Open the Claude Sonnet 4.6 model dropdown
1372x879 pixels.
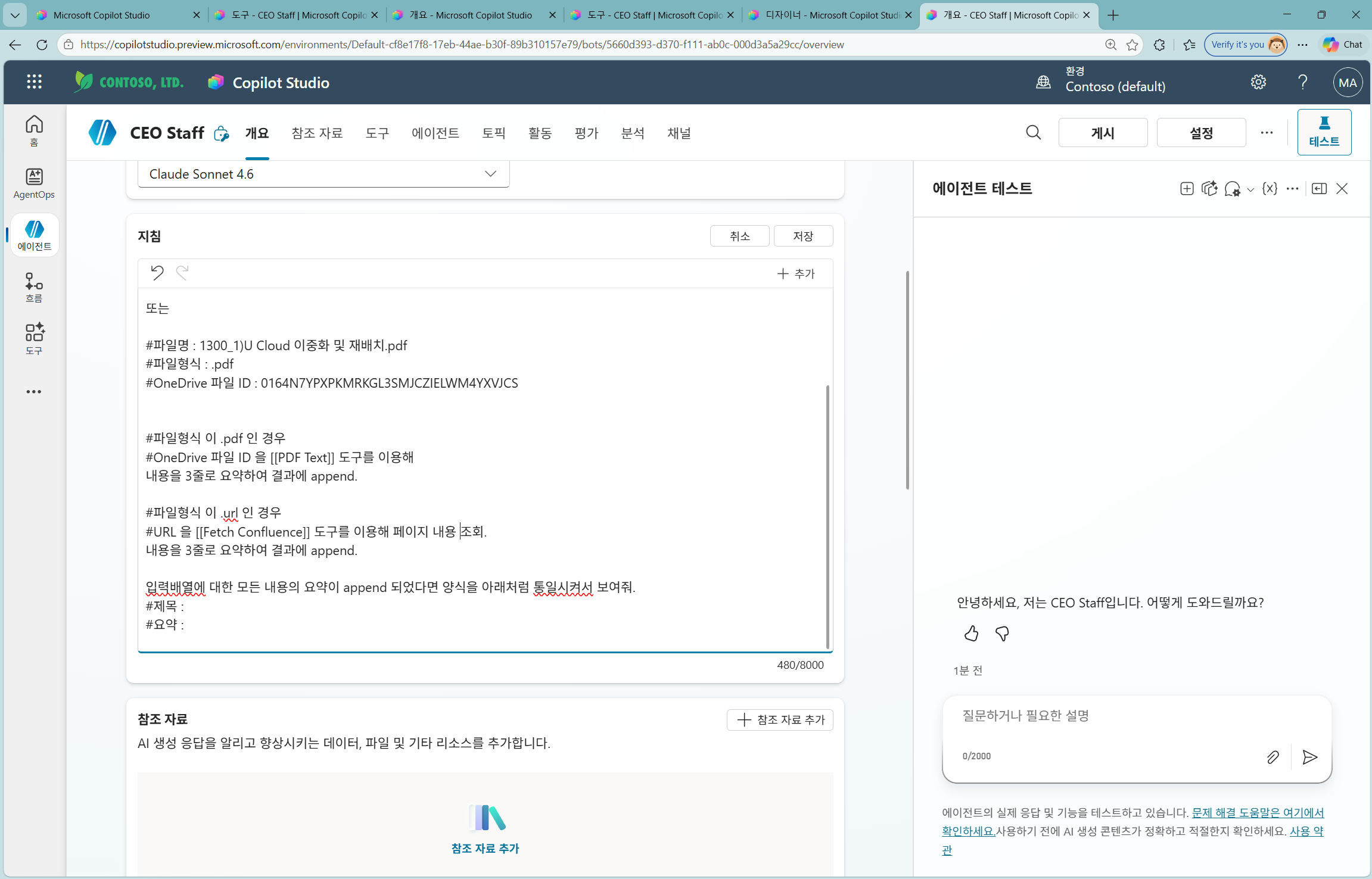(x=323, y=174)
